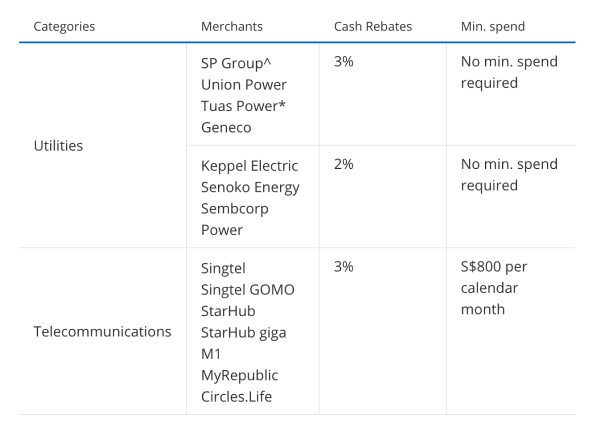Image resolution: width=601 pixels, height=427 pixels.
Task: Click the Categories column header
Action: pos(64,25)
